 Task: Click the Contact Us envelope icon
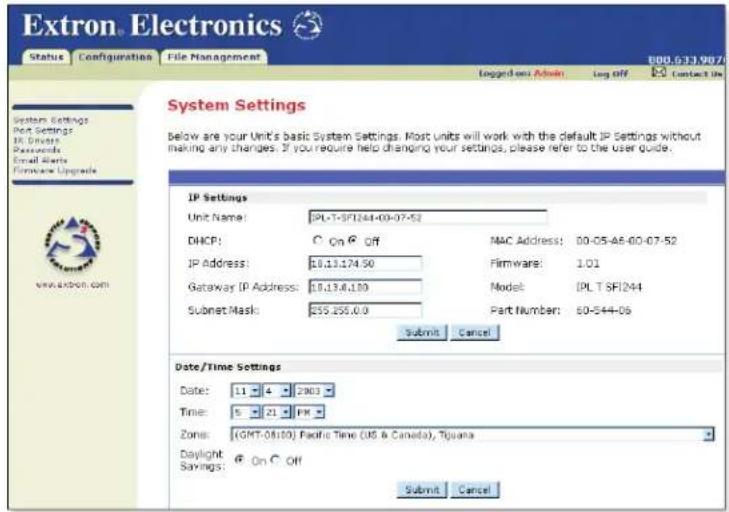658,72
